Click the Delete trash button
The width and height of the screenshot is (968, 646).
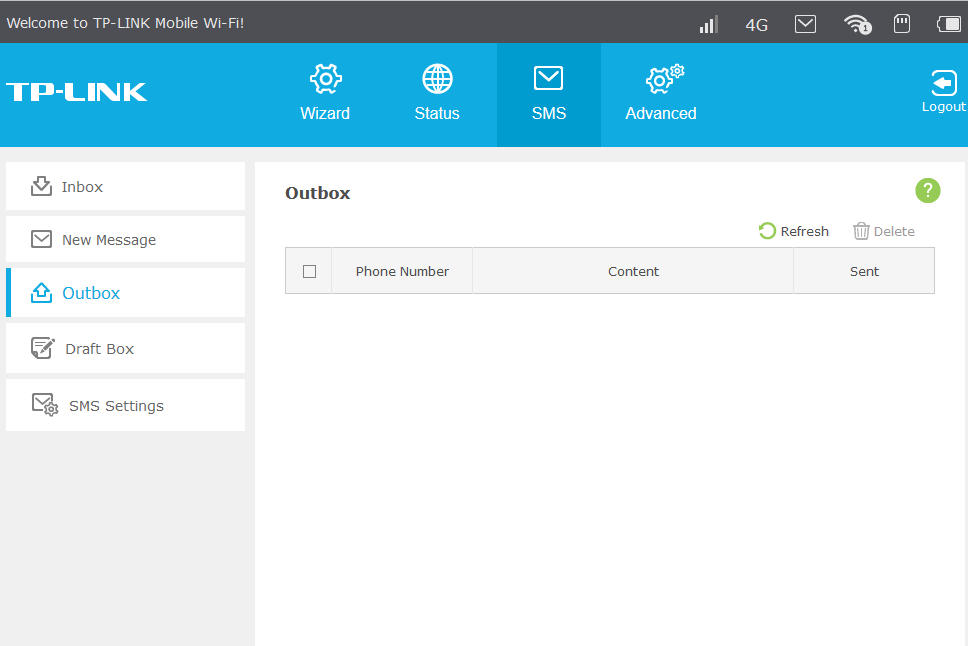(x=884, y=231)
